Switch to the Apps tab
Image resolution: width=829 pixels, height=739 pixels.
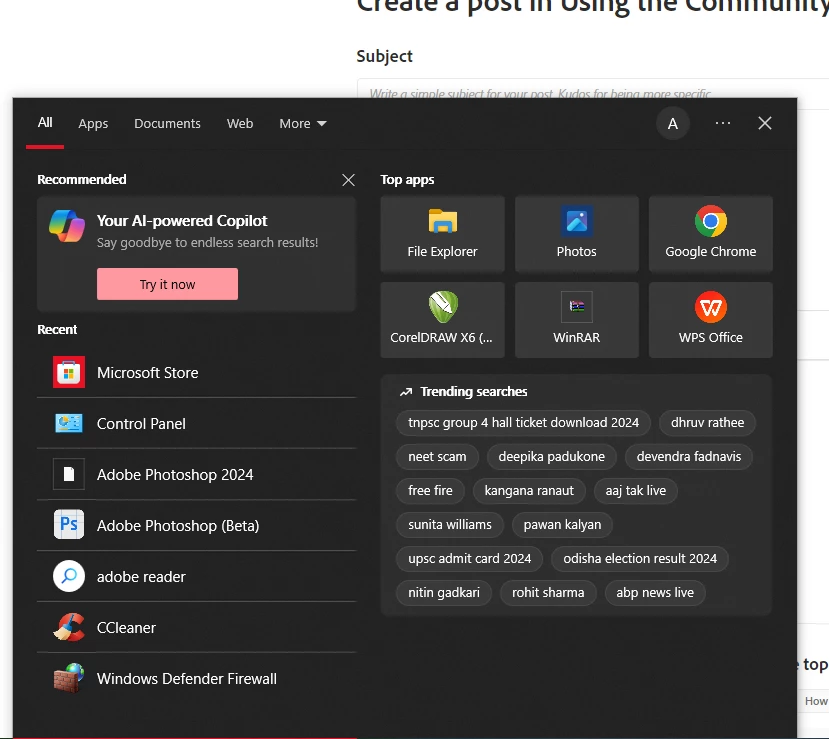pos(93,124)
